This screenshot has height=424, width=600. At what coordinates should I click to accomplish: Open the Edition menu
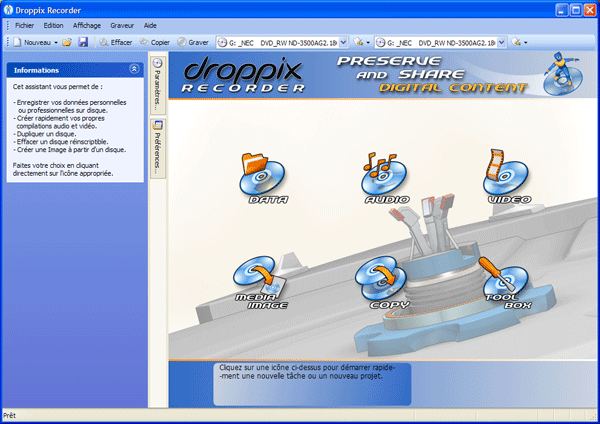click(53, 26)
